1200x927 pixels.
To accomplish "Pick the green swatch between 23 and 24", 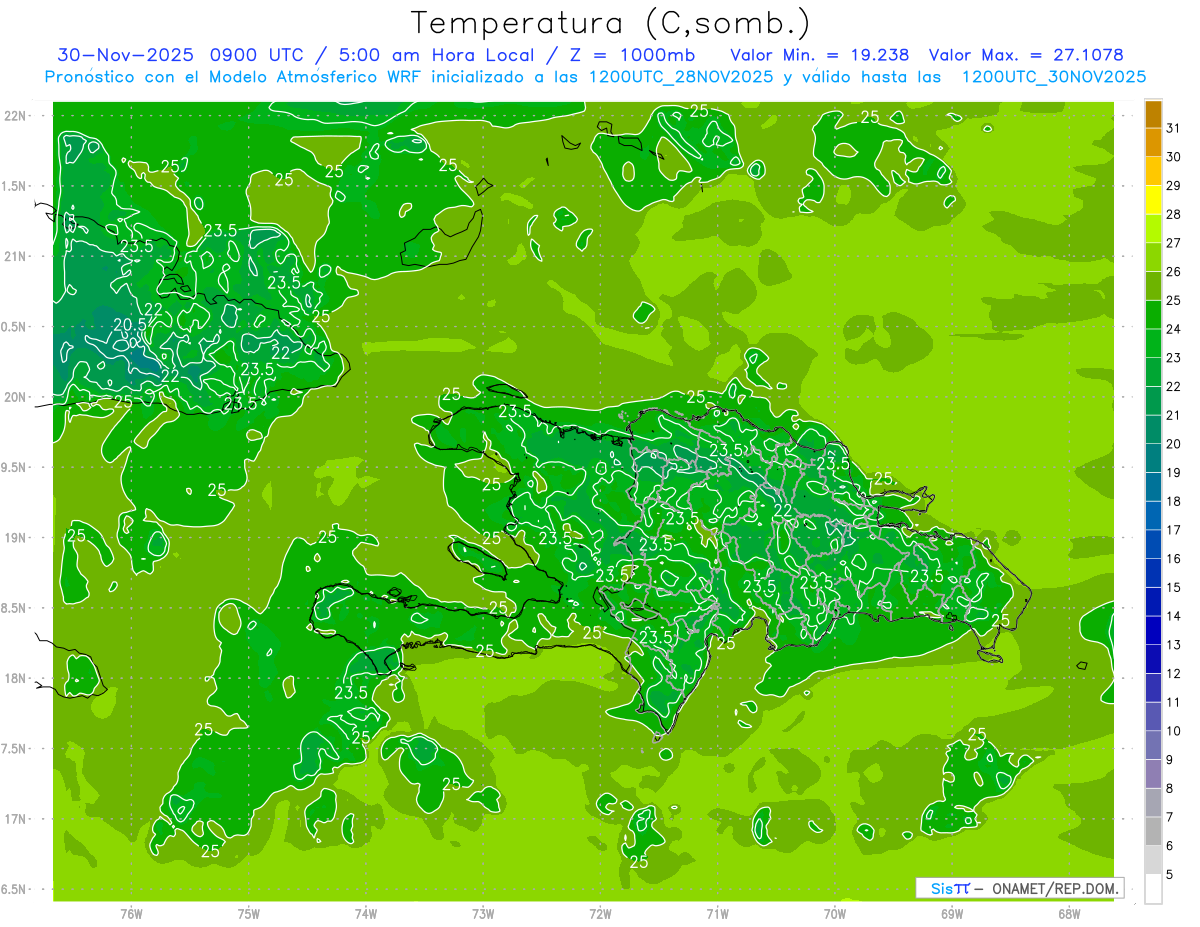I will (x=1153, y=342).
